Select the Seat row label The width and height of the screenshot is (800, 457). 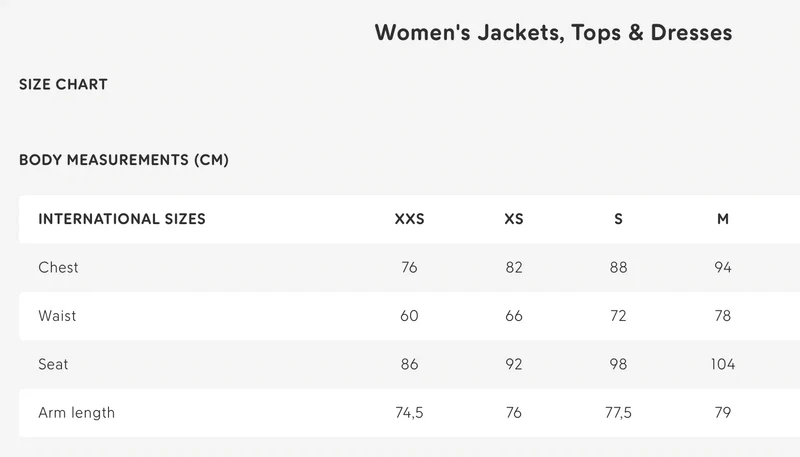click(53, 364)
